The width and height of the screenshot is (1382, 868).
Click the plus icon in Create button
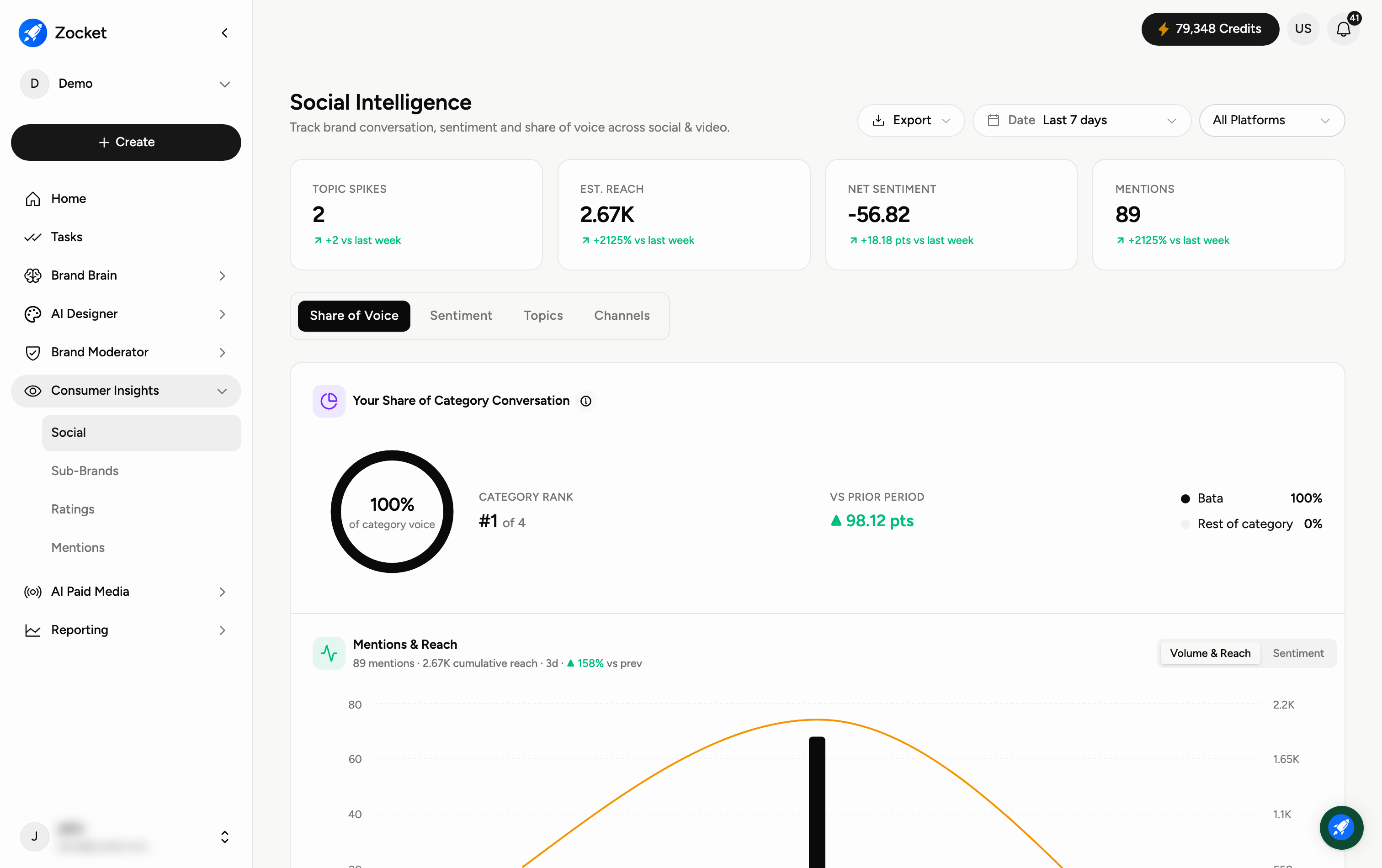(104, 142)
